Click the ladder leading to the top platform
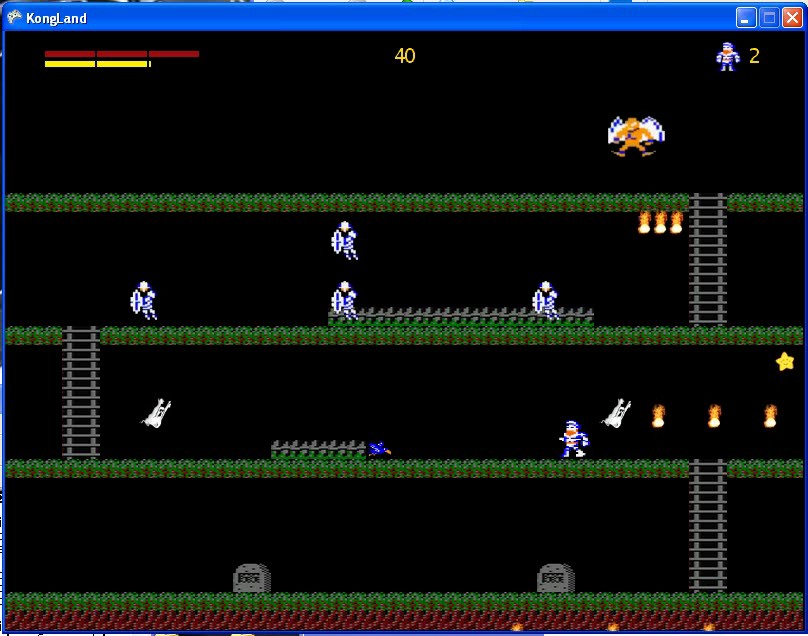 [x=708, y=260]
